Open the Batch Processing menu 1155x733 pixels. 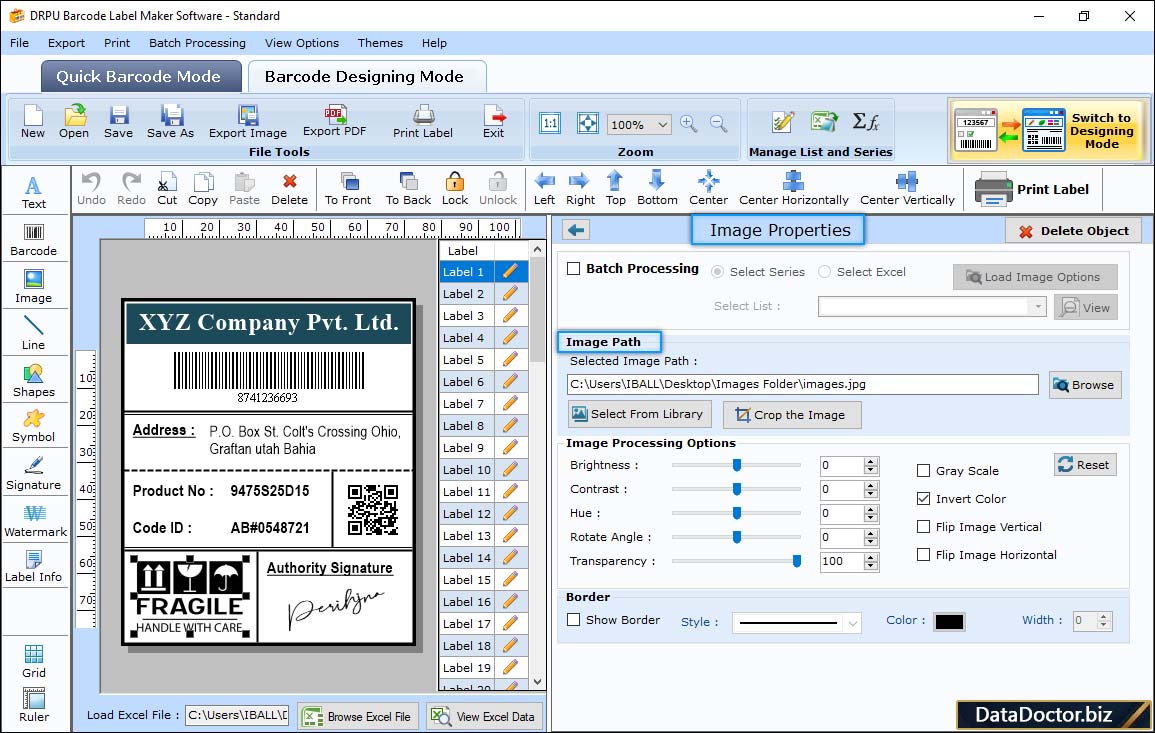click(x=197, y=43)
